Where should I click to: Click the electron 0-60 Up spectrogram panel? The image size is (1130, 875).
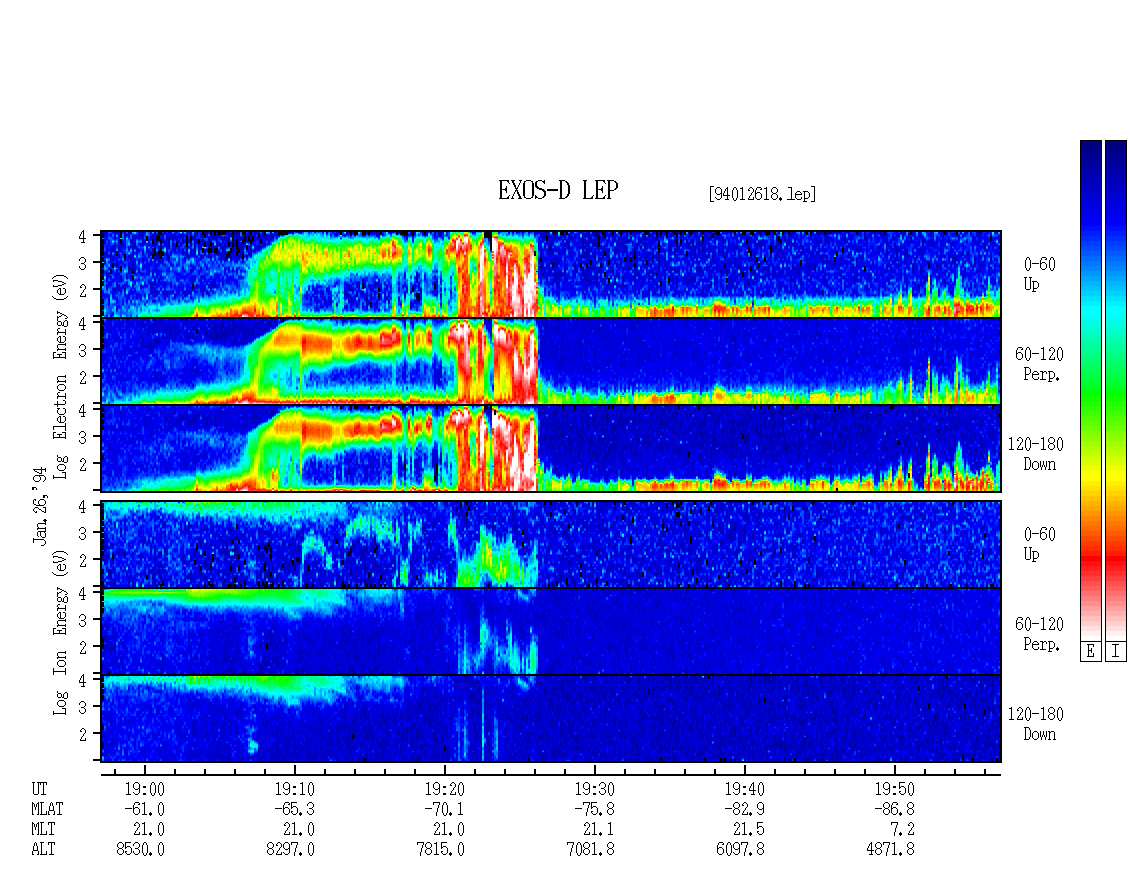551,274
